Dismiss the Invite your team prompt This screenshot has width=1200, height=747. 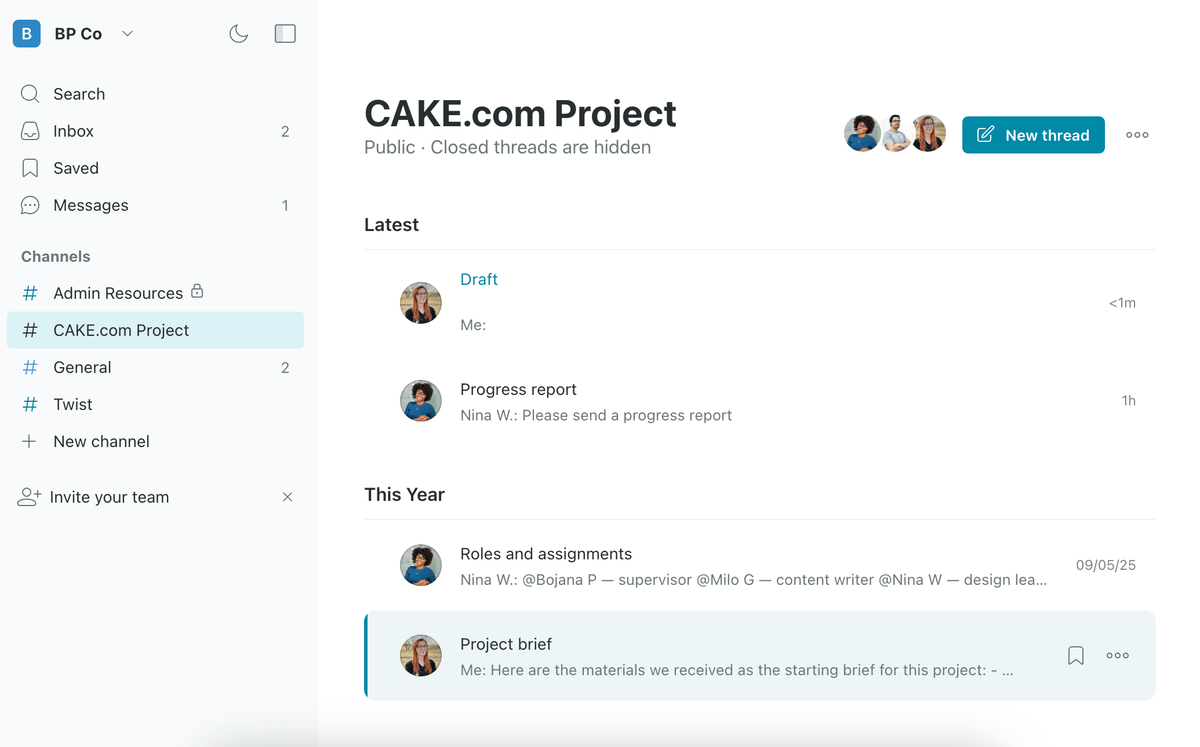click(x=287, y=497)
